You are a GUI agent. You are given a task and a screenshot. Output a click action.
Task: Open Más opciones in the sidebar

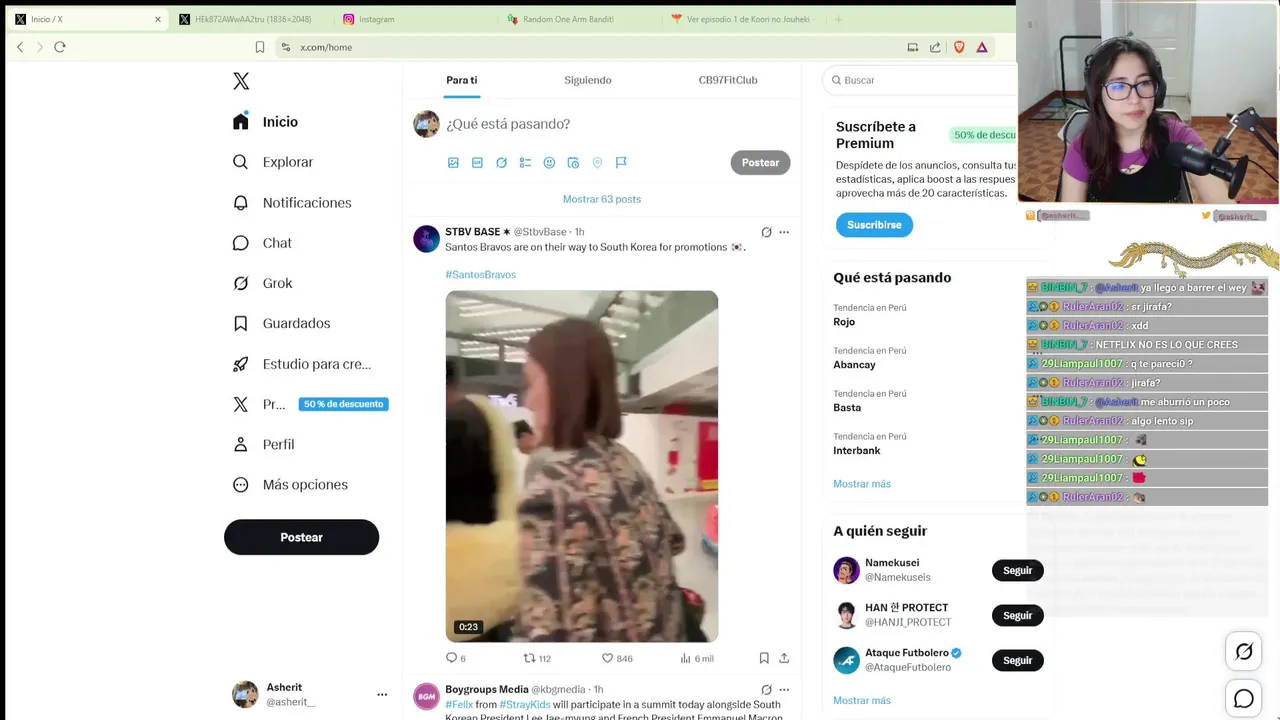point(290,484)
